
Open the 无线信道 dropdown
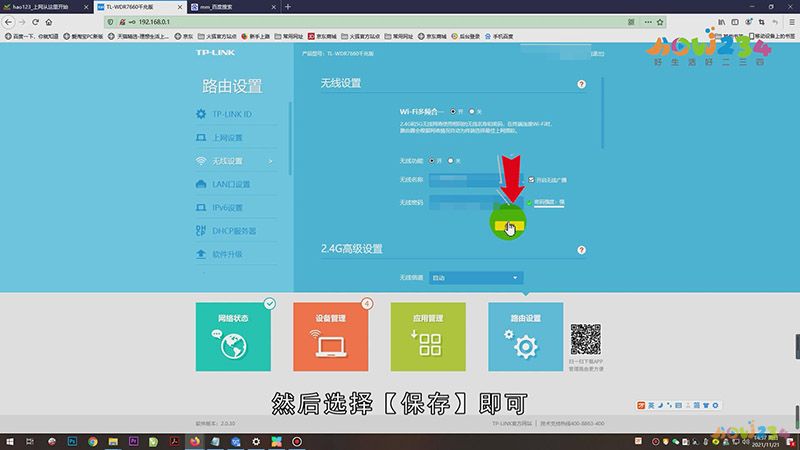click(x=476, y=278)
